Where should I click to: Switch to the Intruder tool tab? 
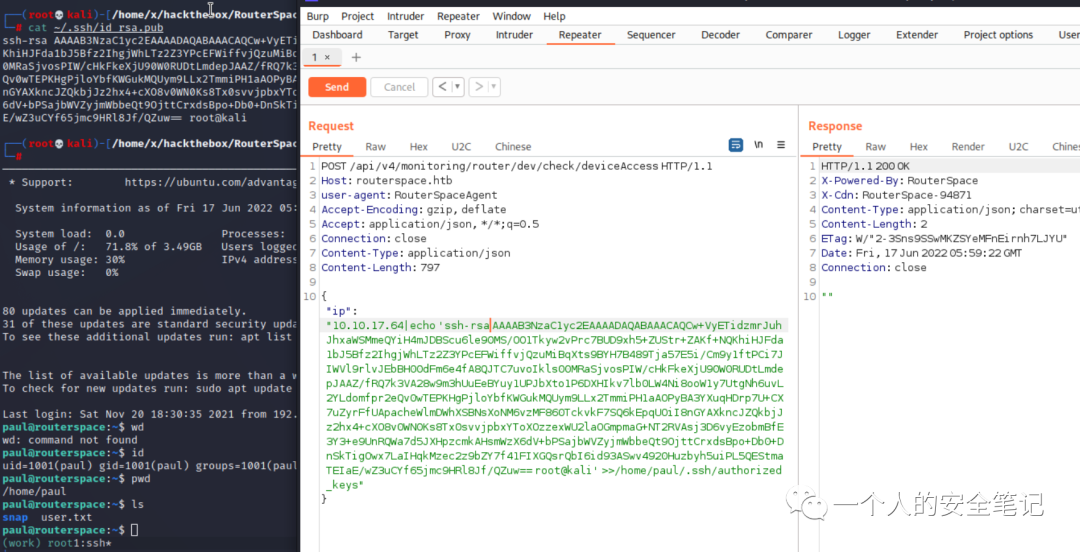click(x=515, y=34)
